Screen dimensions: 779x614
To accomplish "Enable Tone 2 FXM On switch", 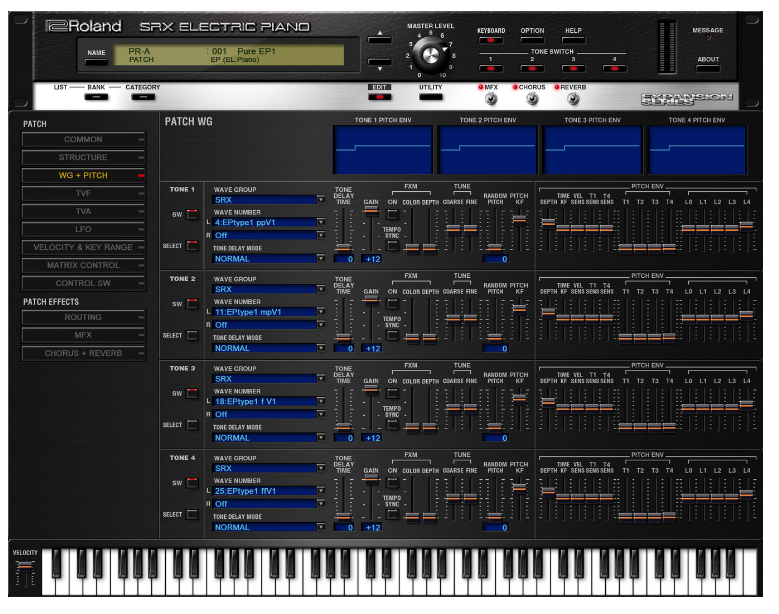I will coord(392,304).
